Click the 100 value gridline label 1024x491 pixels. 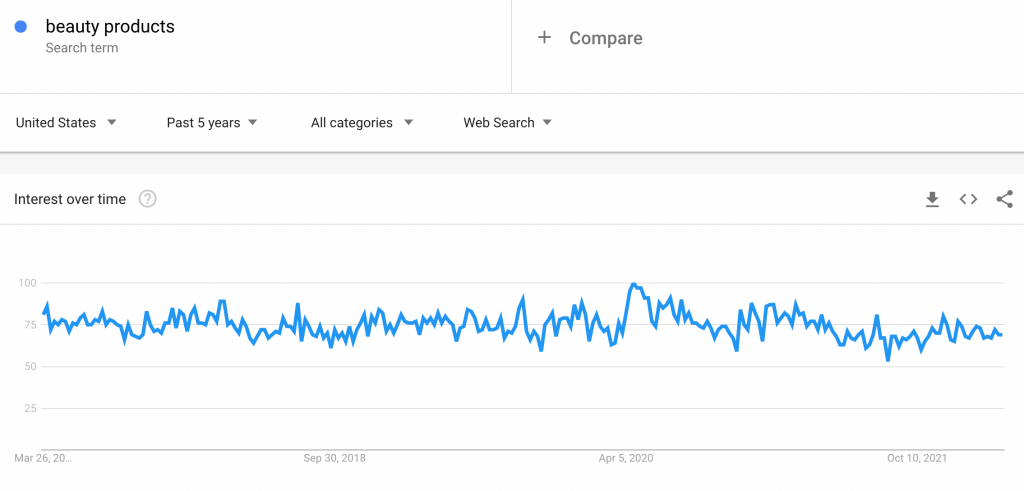click(27, 283)
